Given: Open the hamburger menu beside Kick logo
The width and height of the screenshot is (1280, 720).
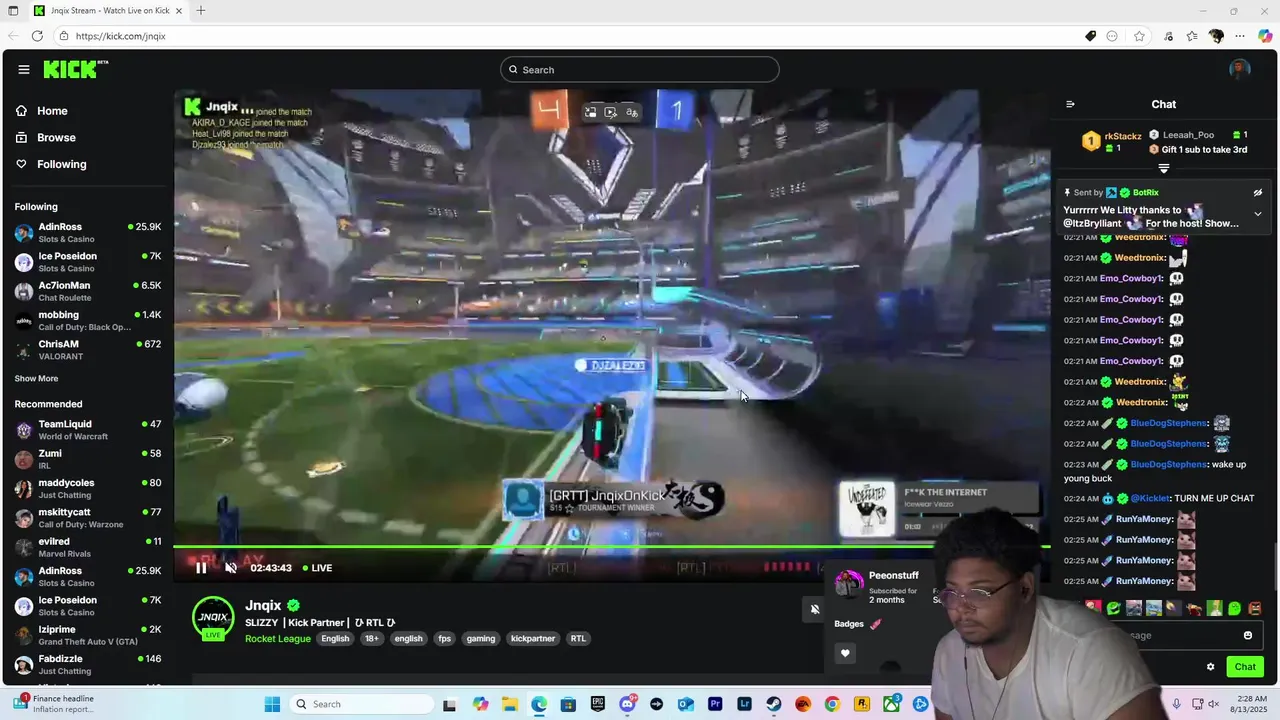Looking at the screenshot, I should tap(23, 69).
